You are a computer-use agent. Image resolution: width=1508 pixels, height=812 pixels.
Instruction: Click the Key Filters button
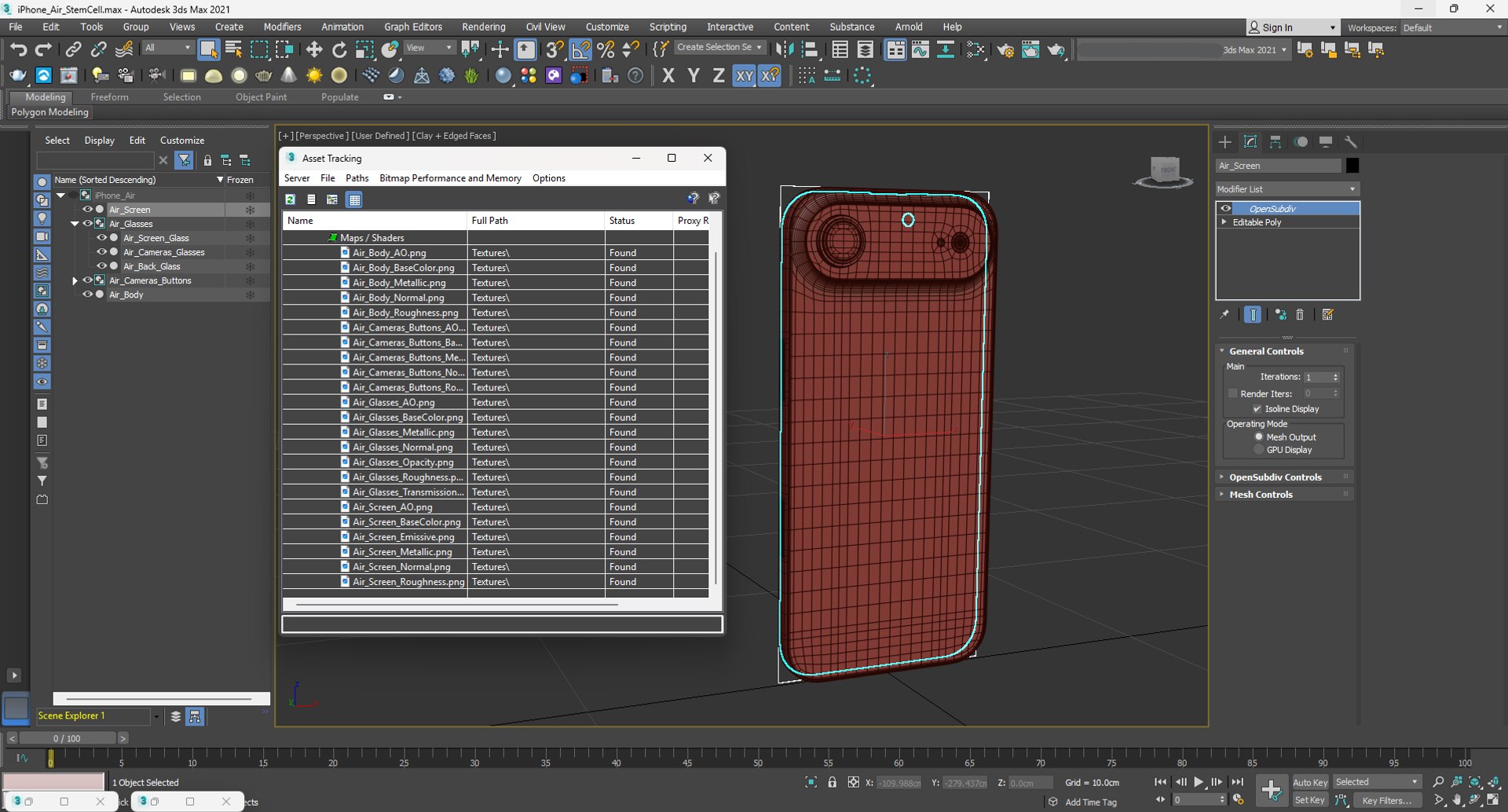click(x=1386, y=800)
